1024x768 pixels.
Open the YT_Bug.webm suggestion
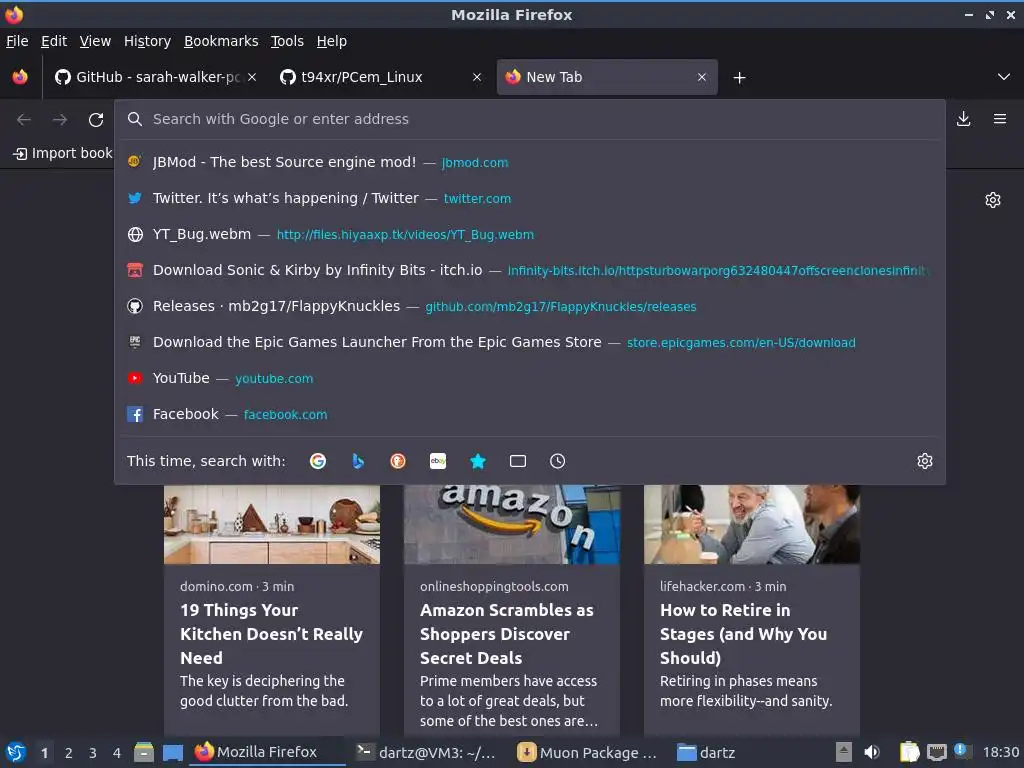530,234
